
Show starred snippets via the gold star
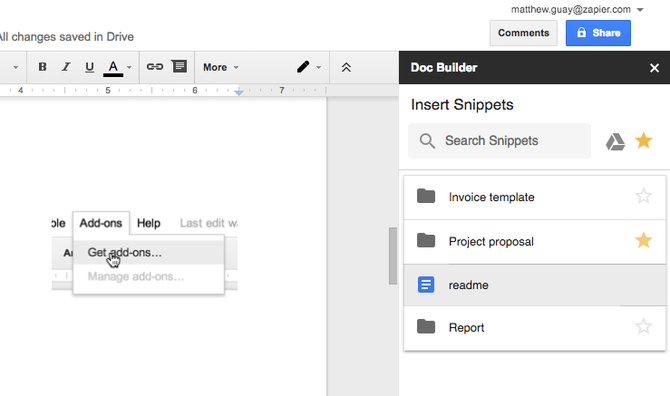644,141
